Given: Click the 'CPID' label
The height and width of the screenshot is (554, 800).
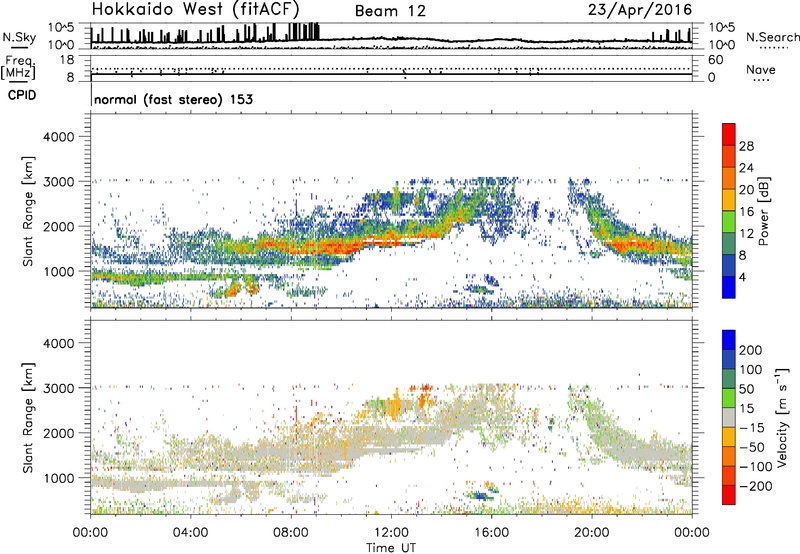Looking at the screenshot, I should (22, 95).
